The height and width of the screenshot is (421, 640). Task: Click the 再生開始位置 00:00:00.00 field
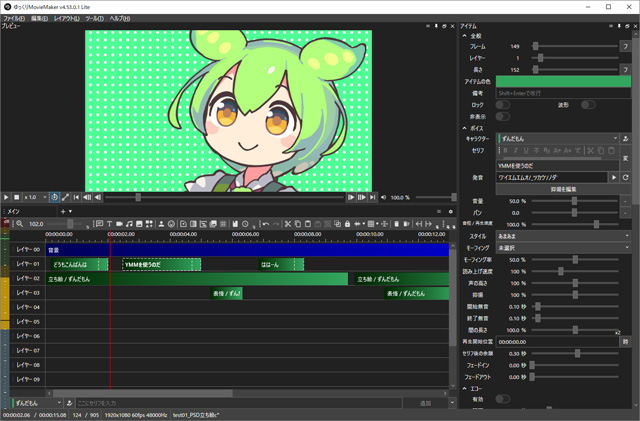click(558, 342)
